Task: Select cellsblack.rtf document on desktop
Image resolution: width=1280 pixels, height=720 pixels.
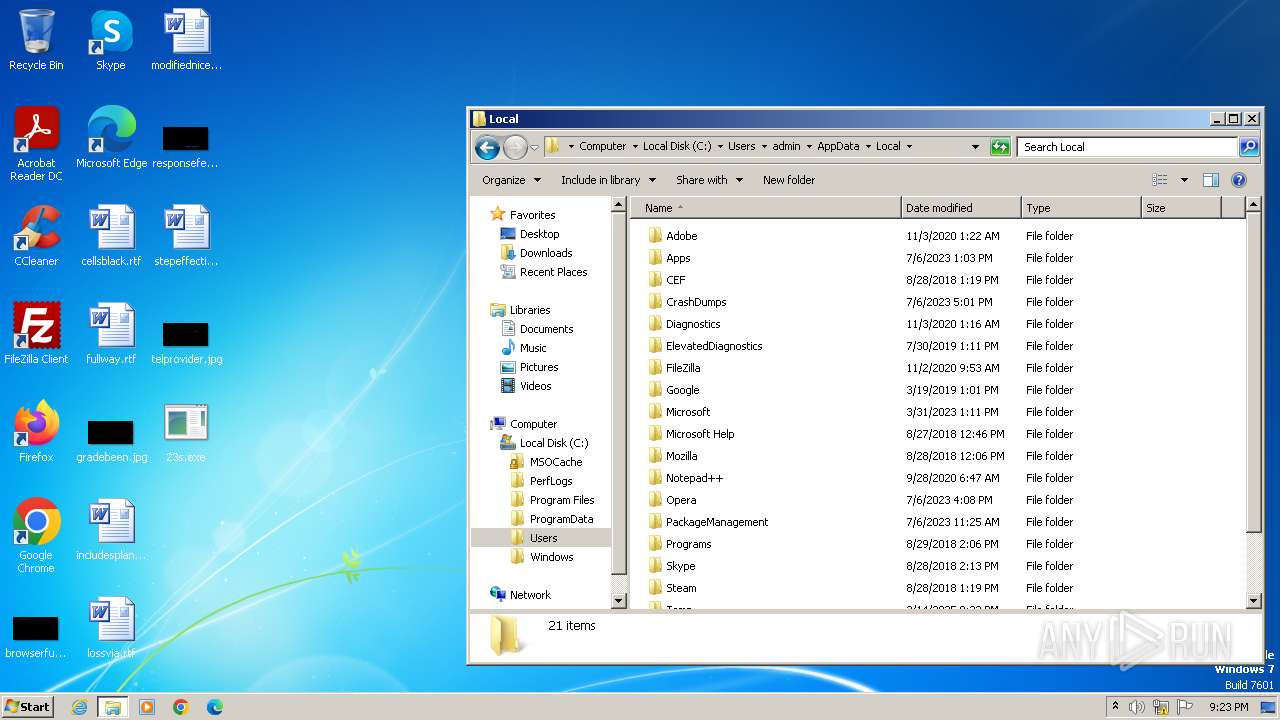Action: (110, 236)
